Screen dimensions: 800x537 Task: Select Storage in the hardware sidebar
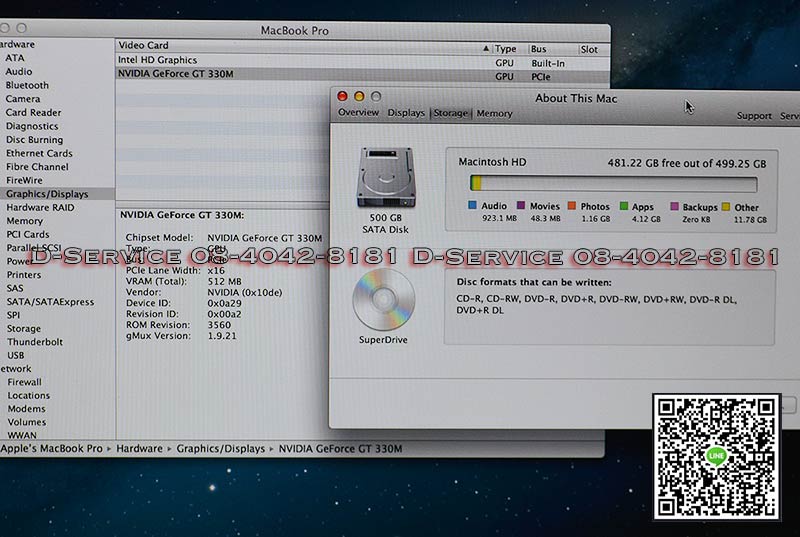pos(23,328)
